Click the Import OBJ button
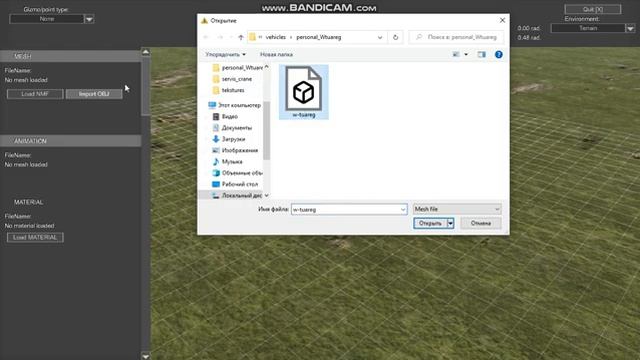The image size is (640, 360). click(x=94, y=94)
